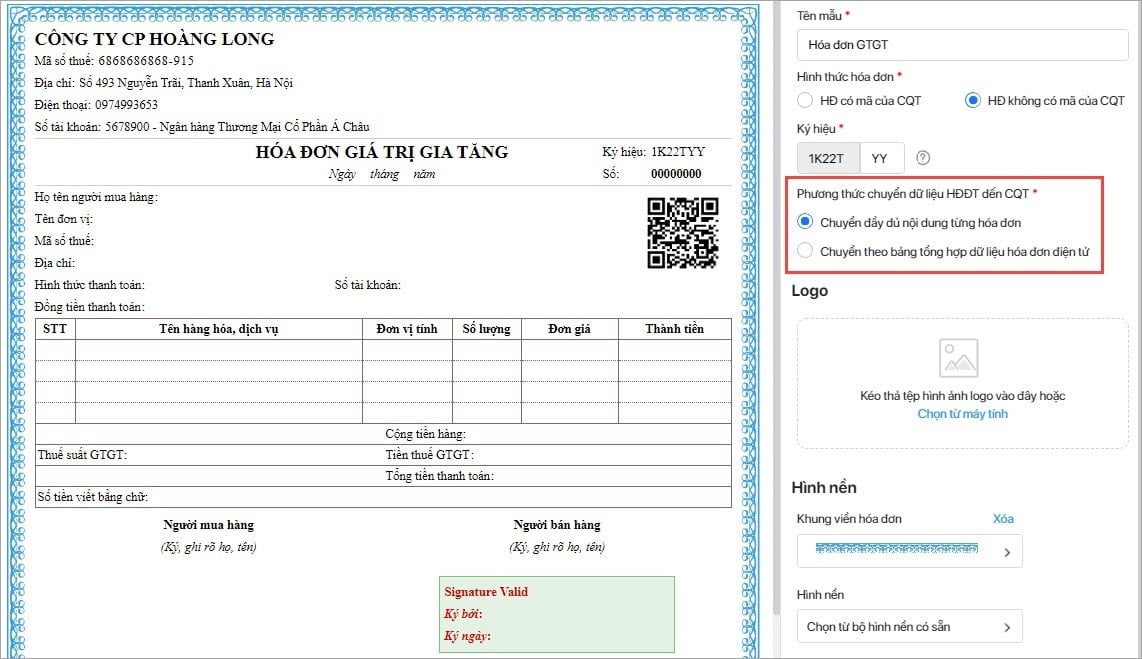Click the Đơn vị tính column header
Viewport: 1142px width, 659px height.
(407, 329)
